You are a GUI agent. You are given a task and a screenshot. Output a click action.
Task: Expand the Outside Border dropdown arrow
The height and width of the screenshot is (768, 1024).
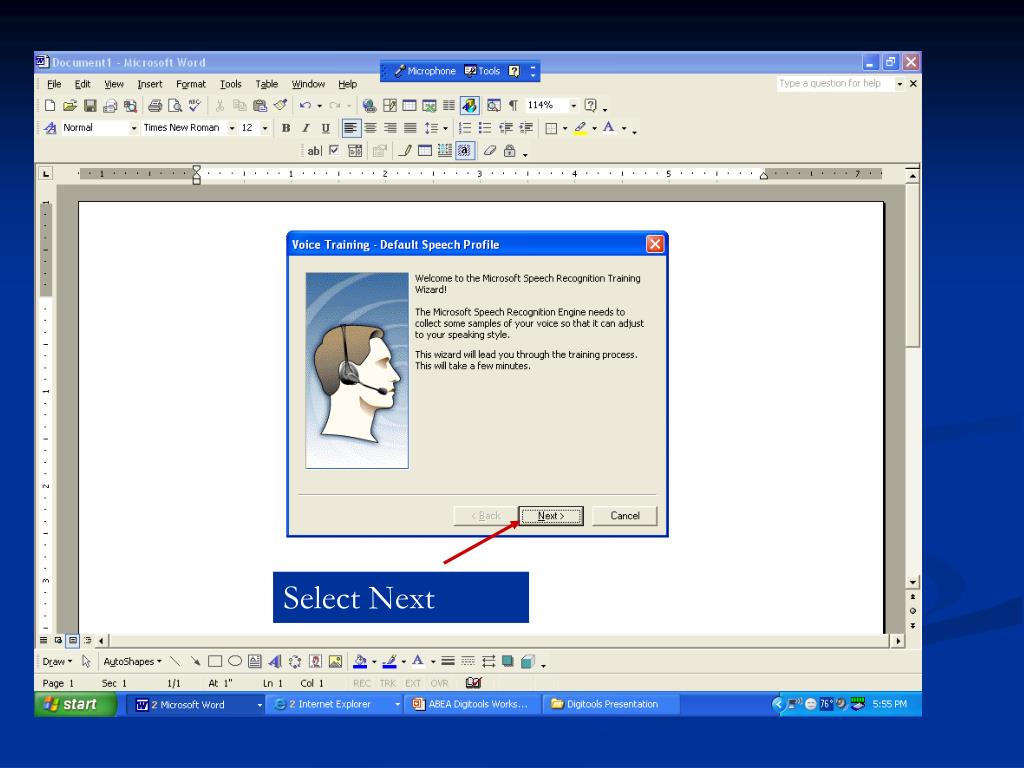pos(565,129)
